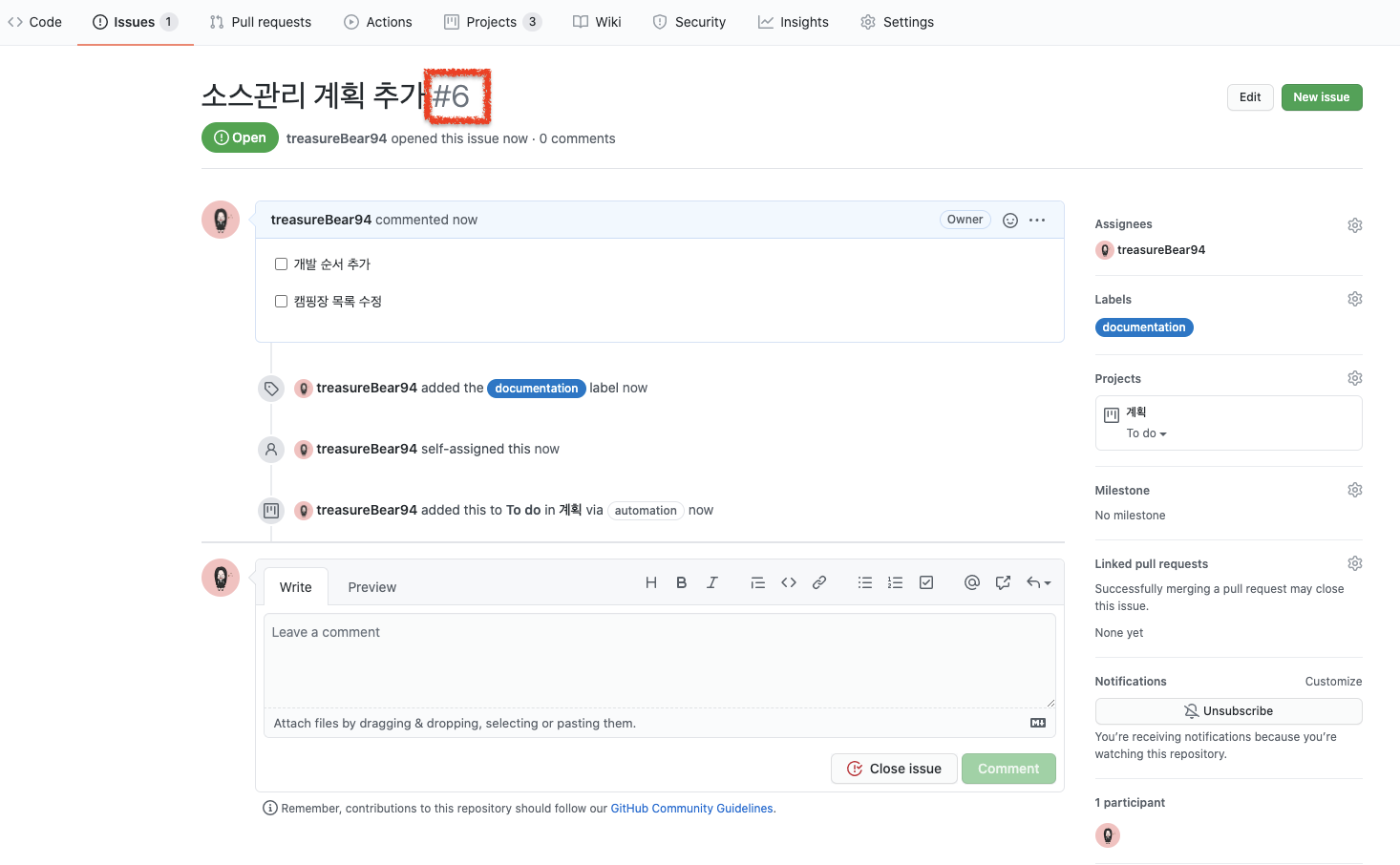Mention a user with the @ icon

(x=972, y=582)
